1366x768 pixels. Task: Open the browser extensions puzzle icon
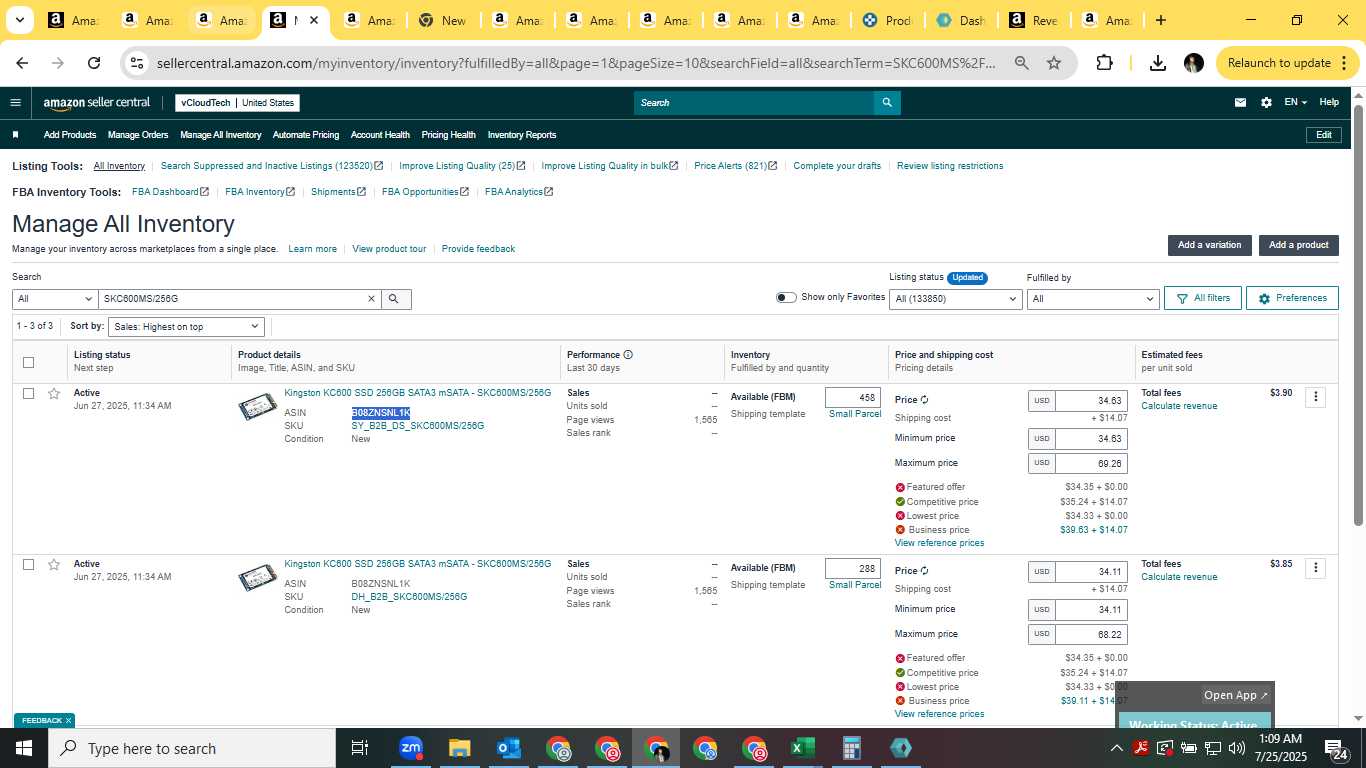pyautogui.click(x=1104, y=63)
